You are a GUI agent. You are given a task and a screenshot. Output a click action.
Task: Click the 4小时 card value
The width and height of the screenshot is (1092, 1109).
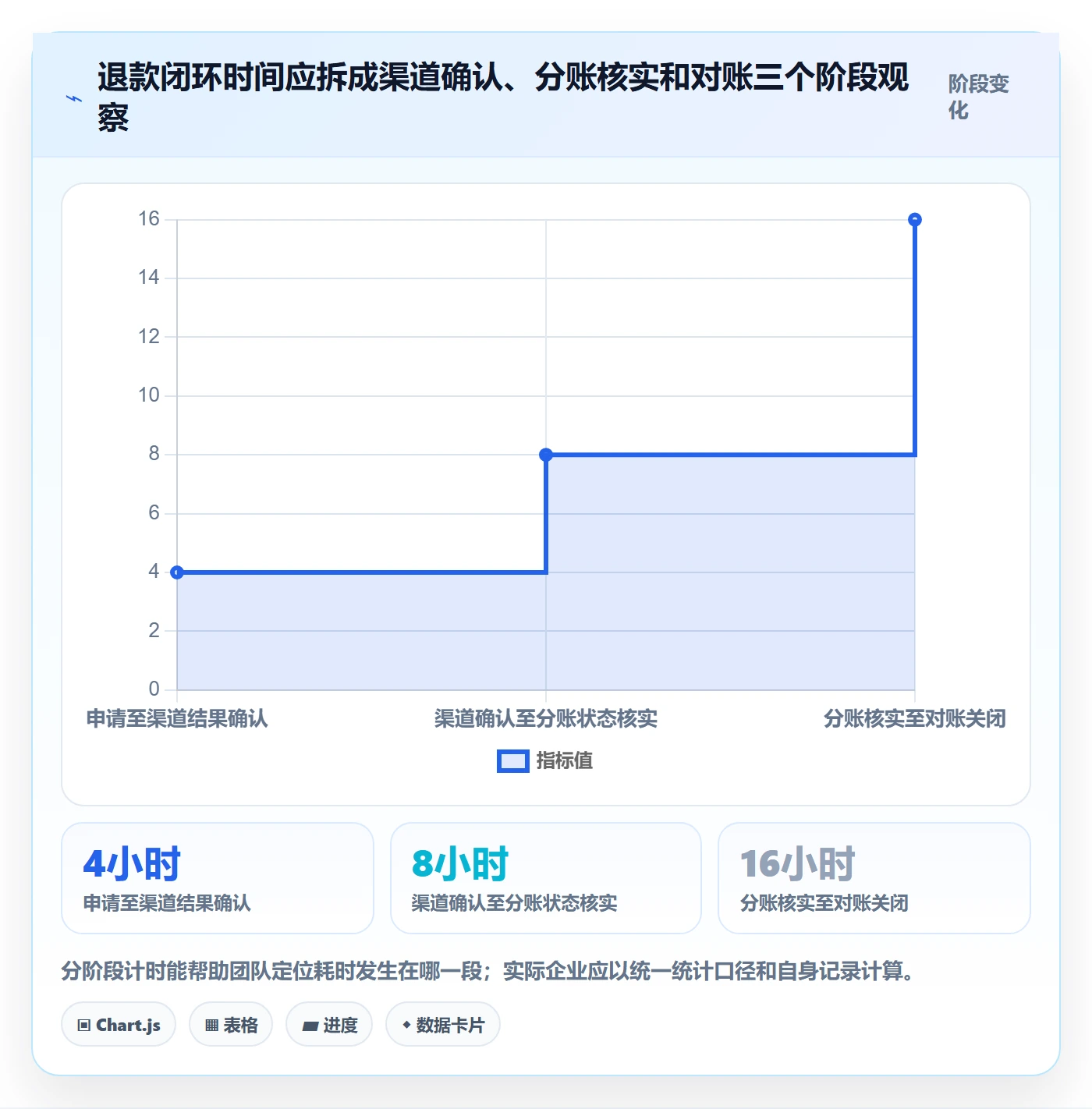coord(132,863)
